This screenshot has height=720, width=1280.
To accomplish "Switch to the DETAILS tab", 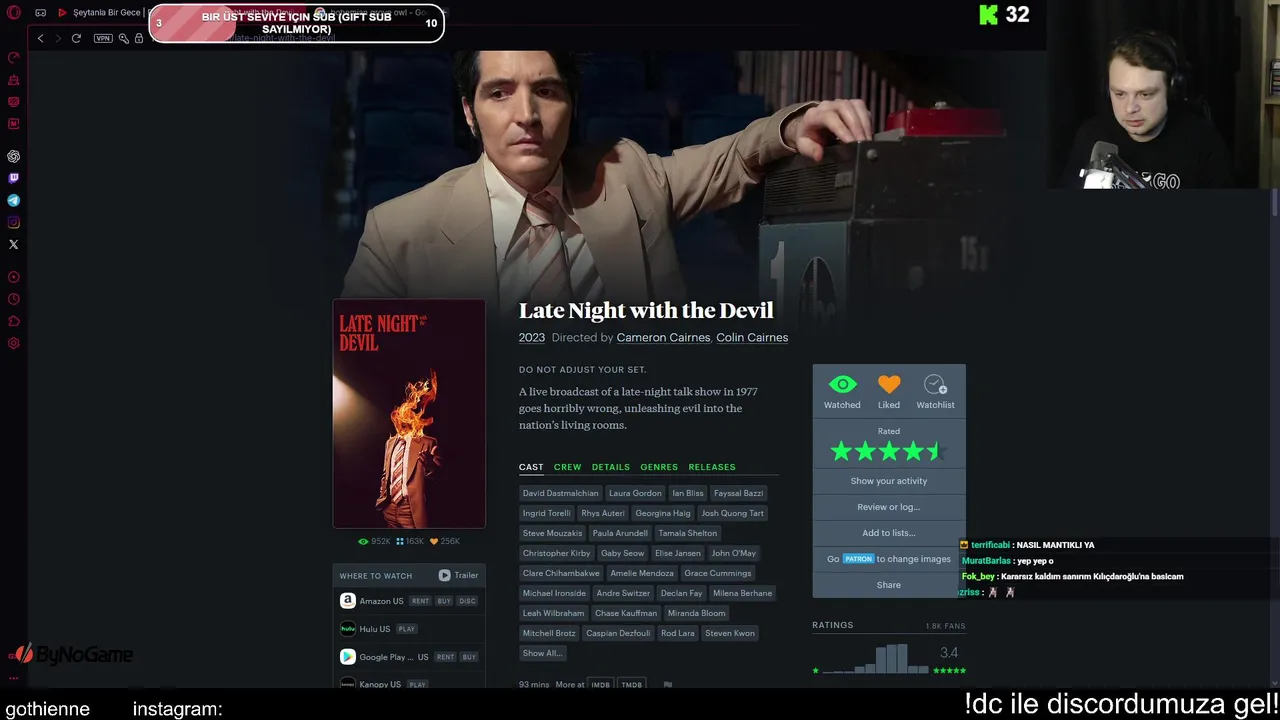I will tap(610, 467).
